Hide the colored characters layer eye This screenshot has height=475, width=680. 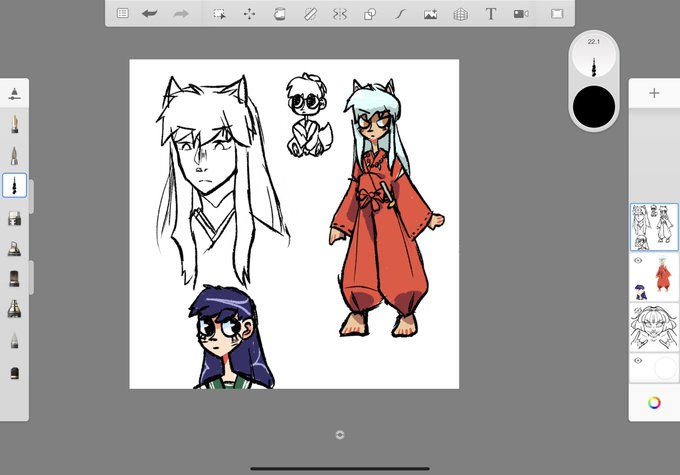coord(638,260)
